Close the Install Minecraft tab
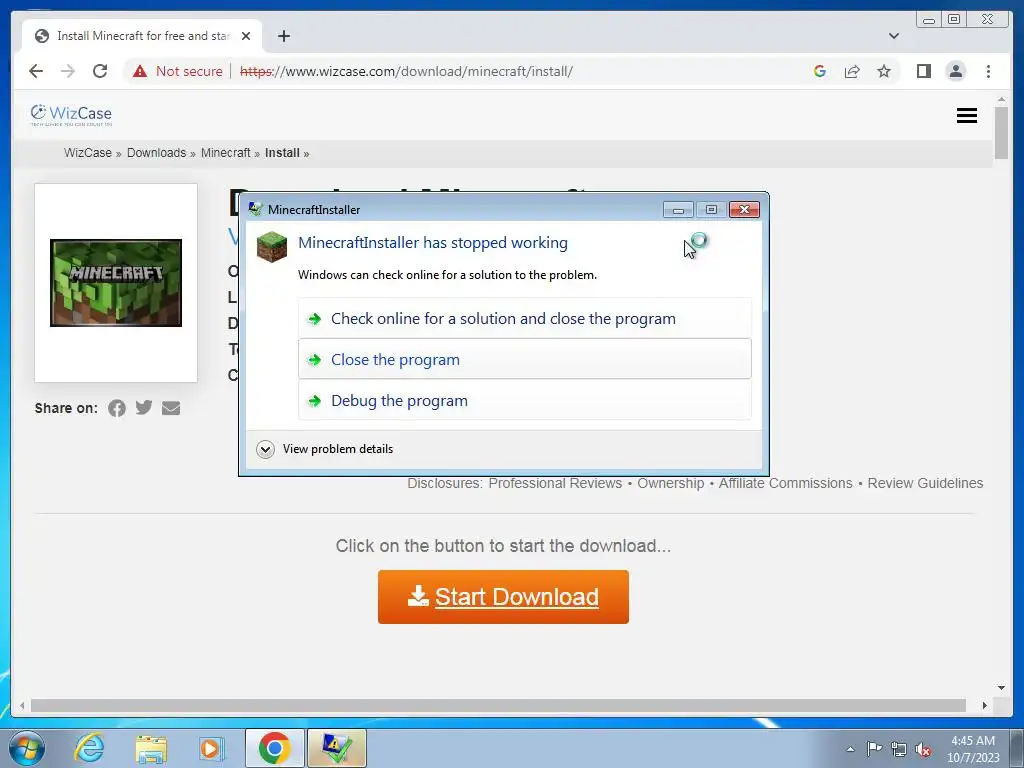This screenshot has height=768, width=1024. 246,36
